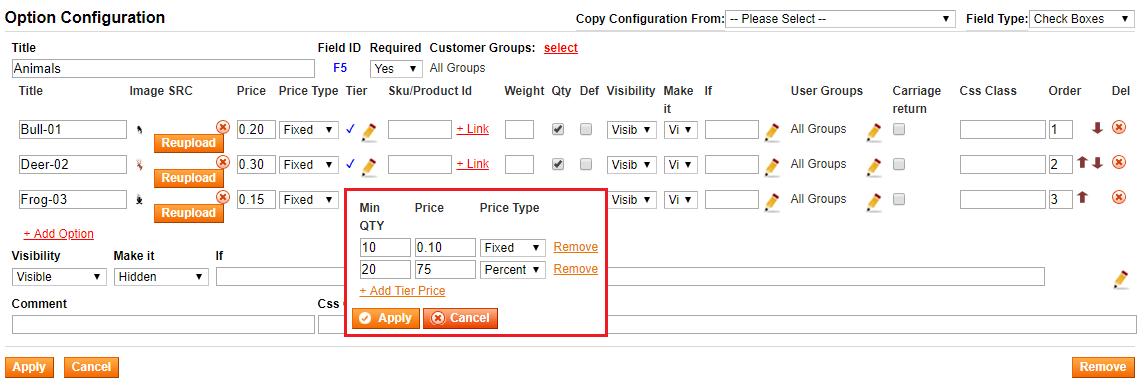This screenshot has height=385, width=1138.
Task: Click + Link for Deer-02
Action: [472, 164]
